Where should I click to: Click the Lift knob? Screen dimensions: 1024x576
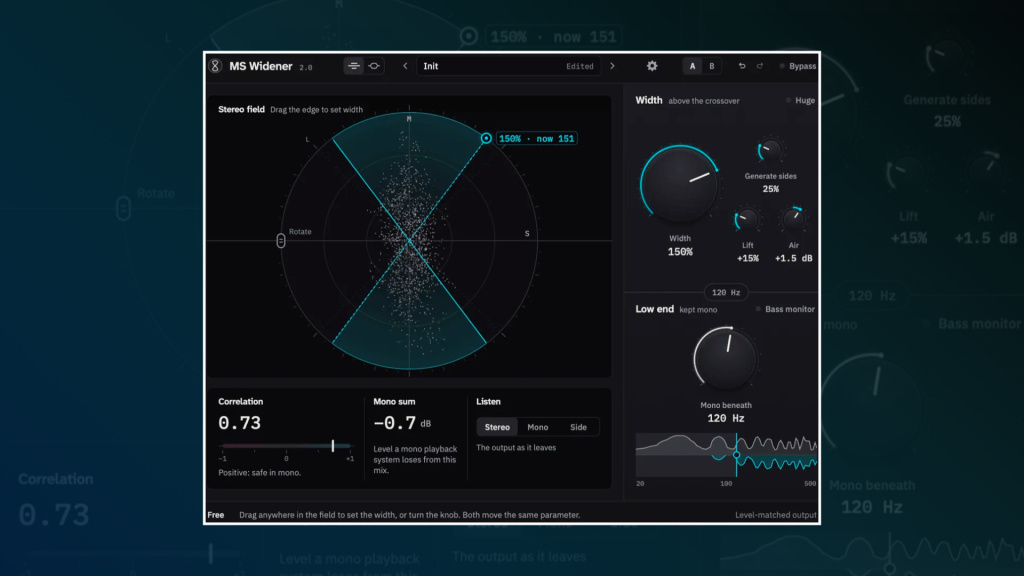tap(746, 220)
